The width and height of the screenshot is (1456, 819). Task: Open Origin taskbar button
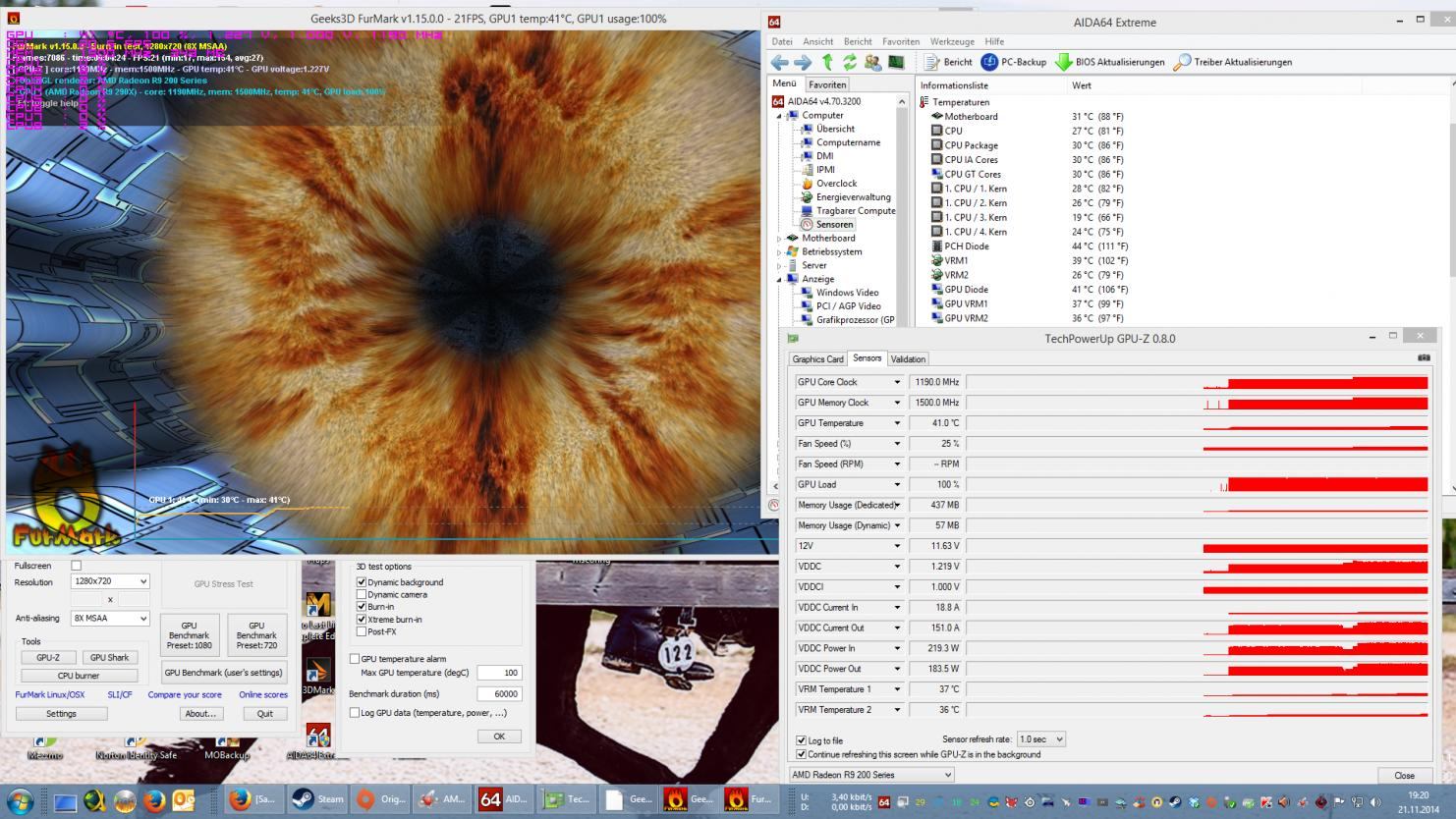click(380, 799)
